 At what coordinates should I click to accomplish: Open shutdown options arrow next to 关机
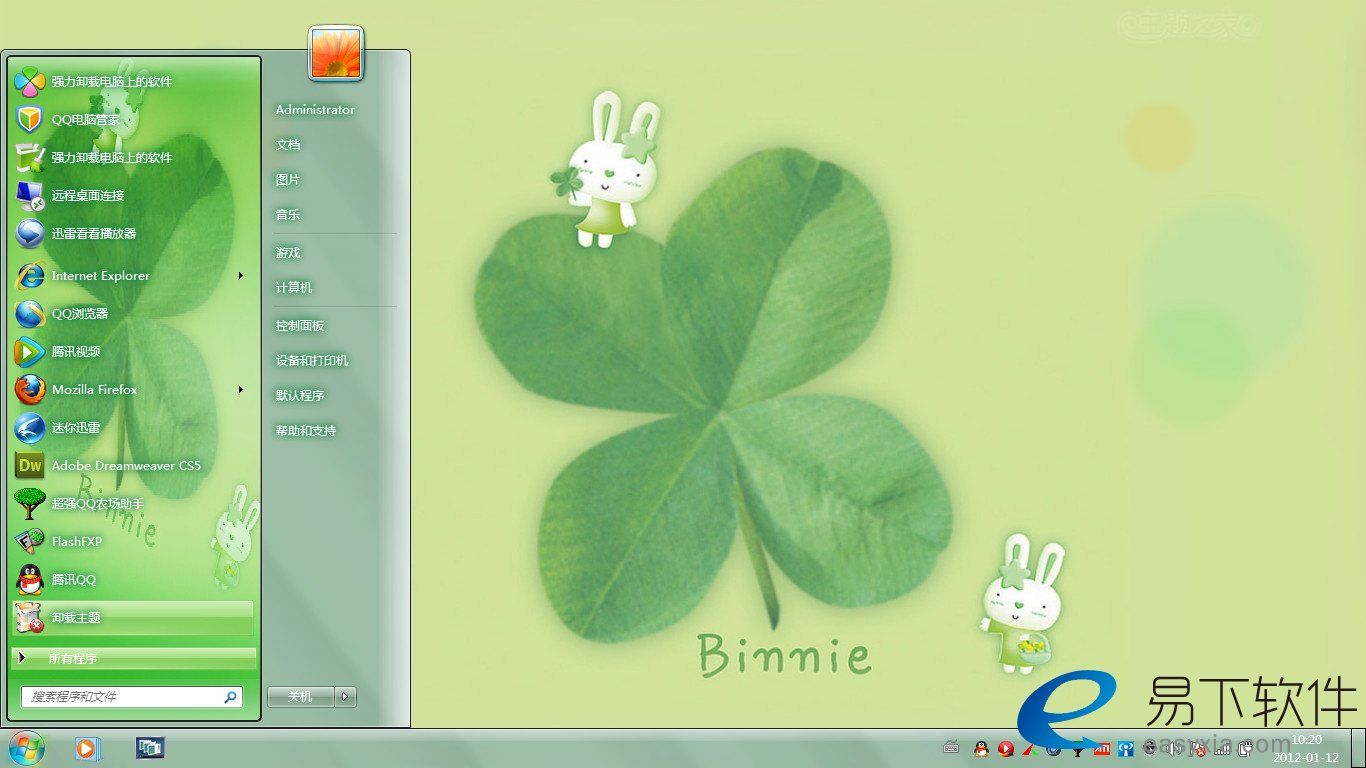(346, 697)
